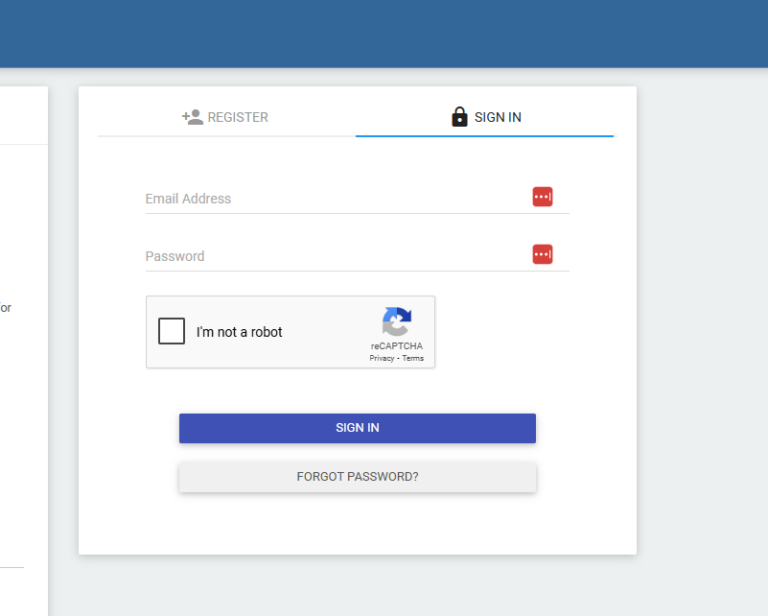This screenshot has width=768, height=616.
Task: Open the reCAPTCHA Privacy link
Action: point(381,358)
